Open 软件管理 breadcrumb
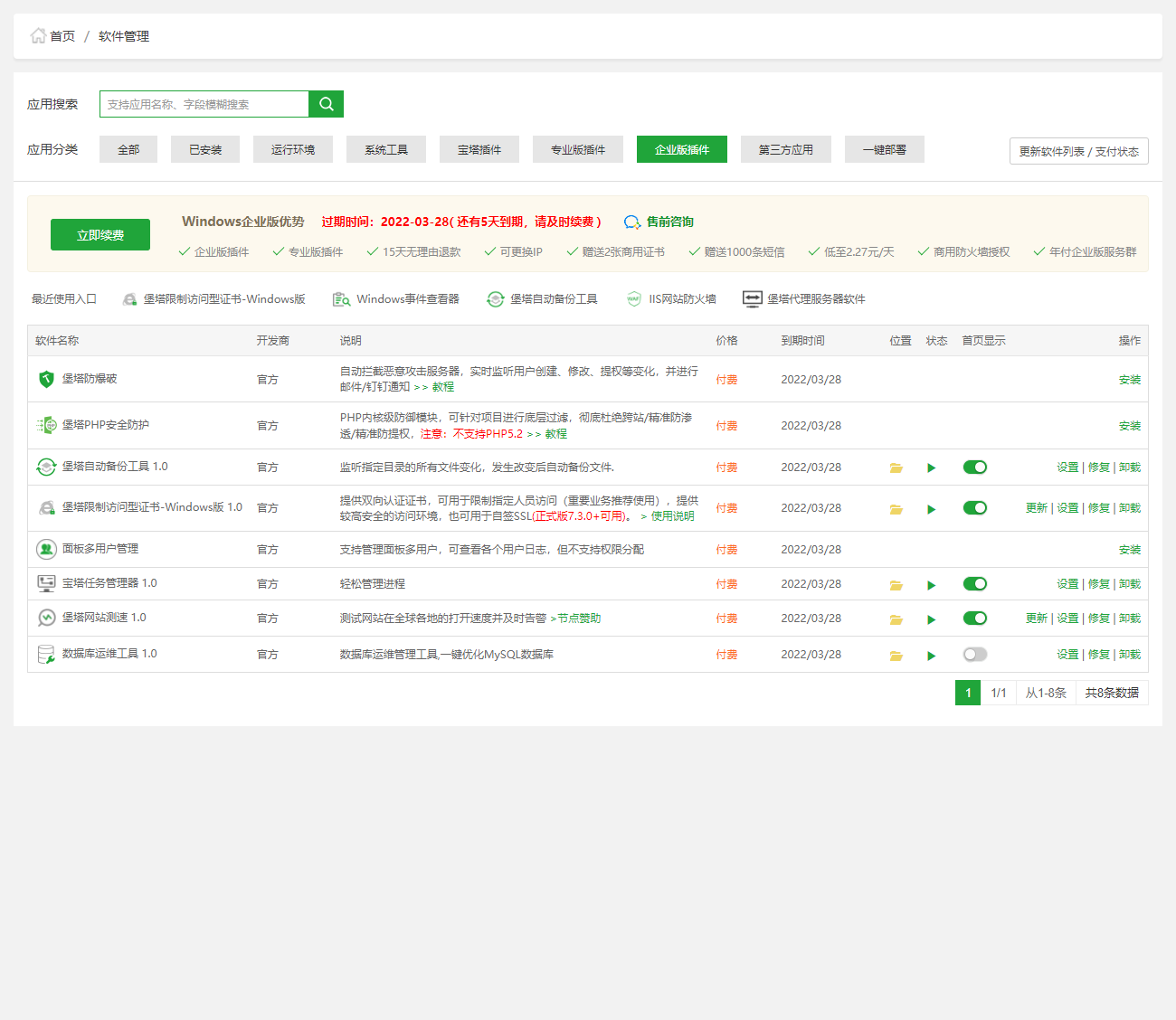The height and width of the screenshot is (1020, 1176). 124,36
